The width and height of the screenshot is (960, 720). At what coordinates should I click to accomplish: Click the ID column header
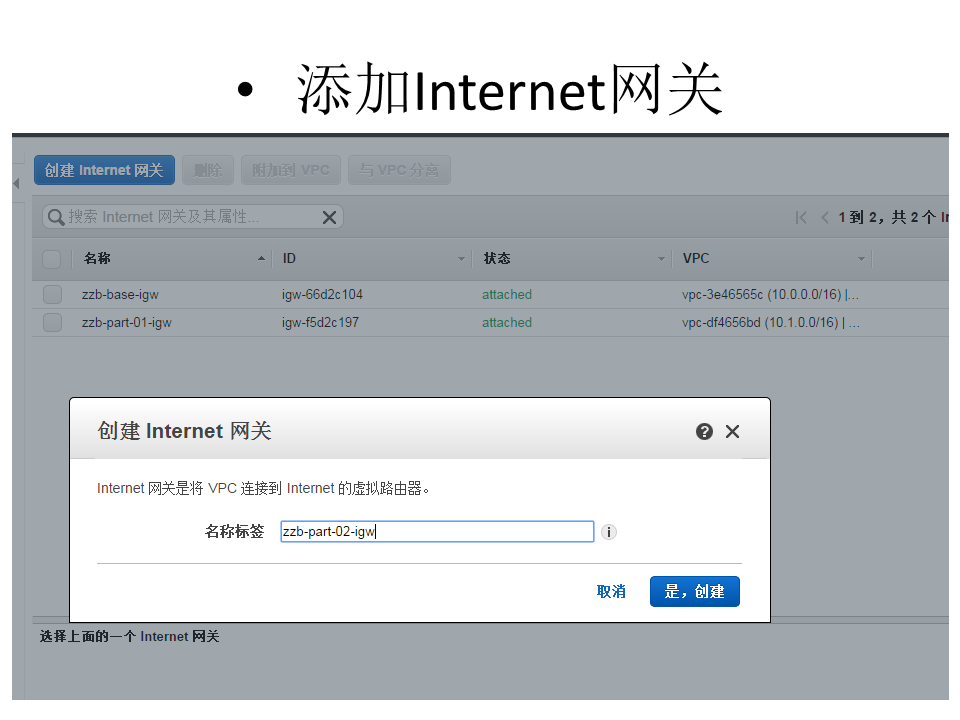(289, 258)
